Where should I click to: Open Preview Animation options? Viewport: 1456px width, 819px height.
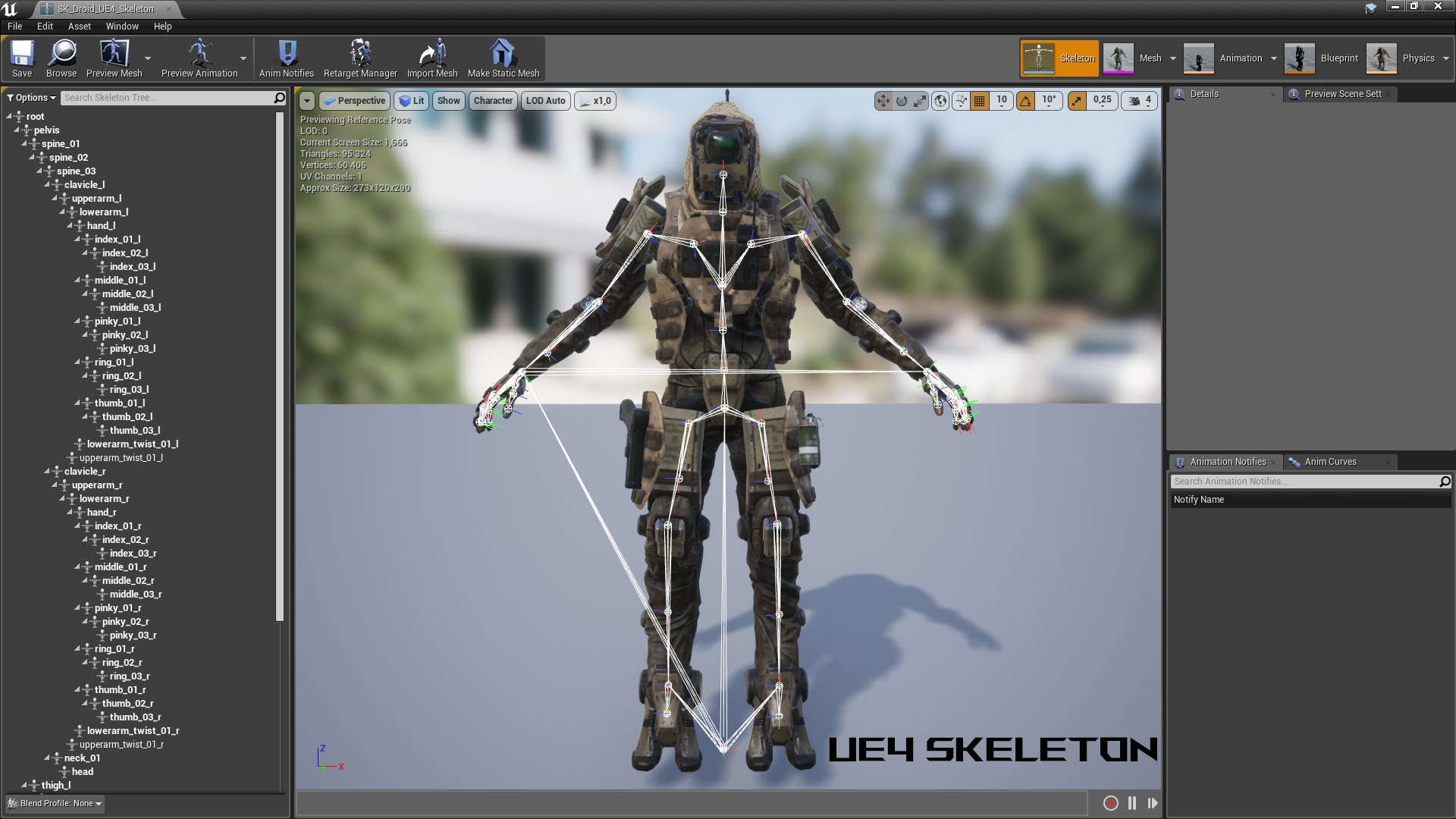[x=243, y=58]
